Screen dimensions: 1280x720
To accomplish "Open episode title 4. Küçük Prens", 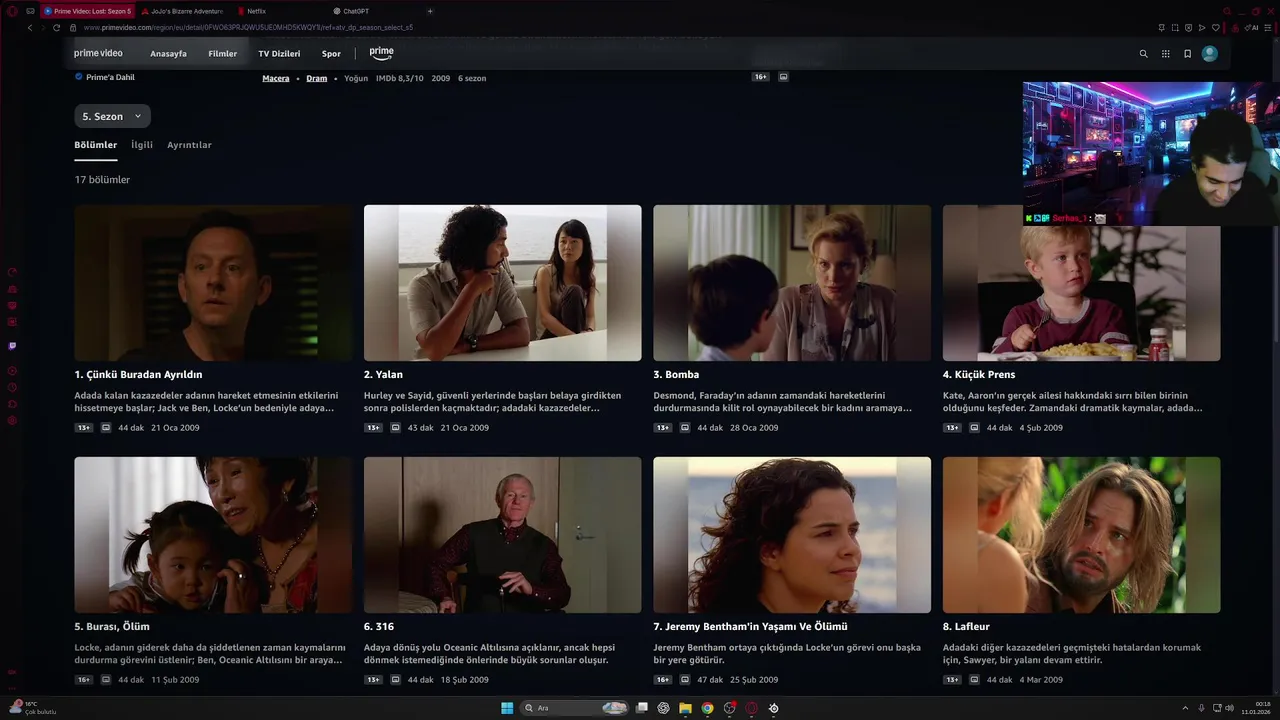I will pos(979,375).
